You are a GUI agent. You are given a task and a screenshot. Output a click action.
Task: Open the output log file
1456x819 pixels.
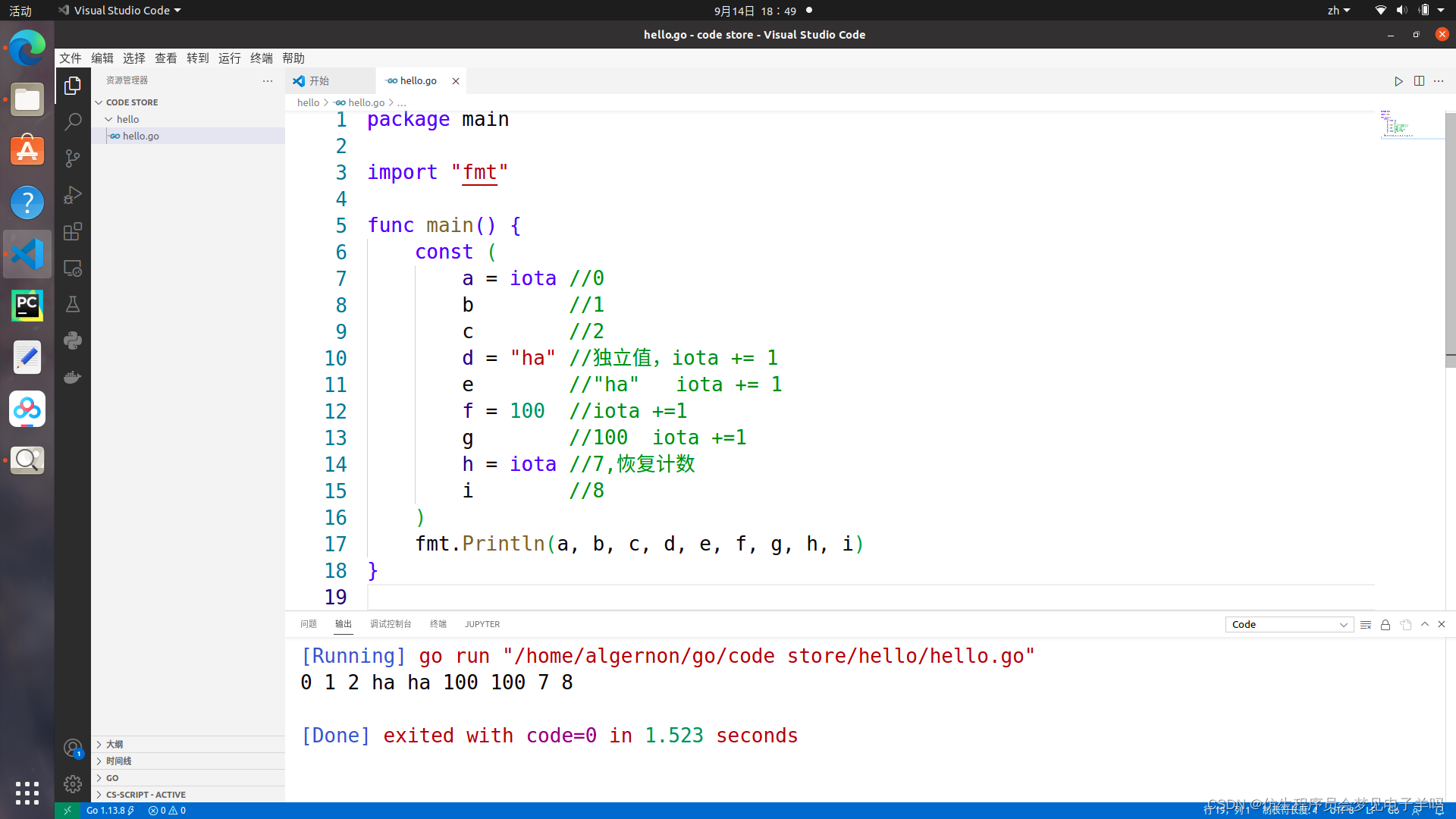tap(1406, 625)
